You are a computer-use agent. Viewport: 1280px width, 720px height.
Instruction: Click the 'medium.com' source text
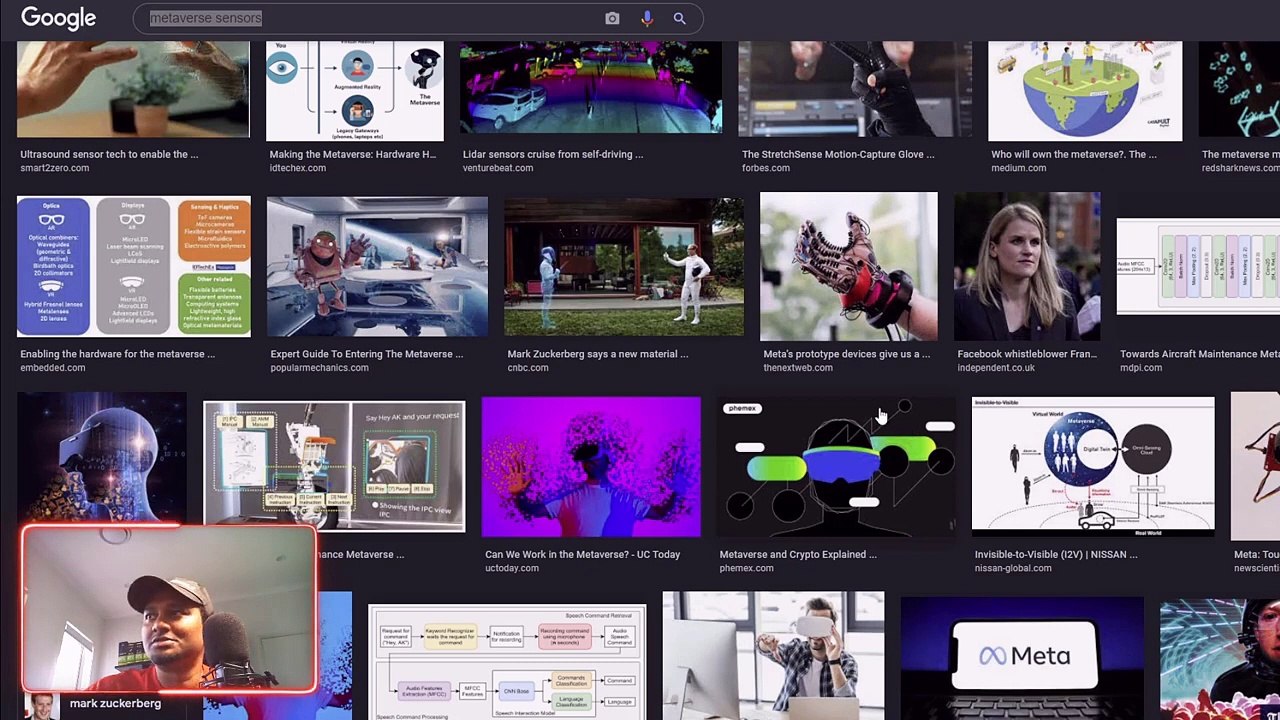tap(1018, 168)
